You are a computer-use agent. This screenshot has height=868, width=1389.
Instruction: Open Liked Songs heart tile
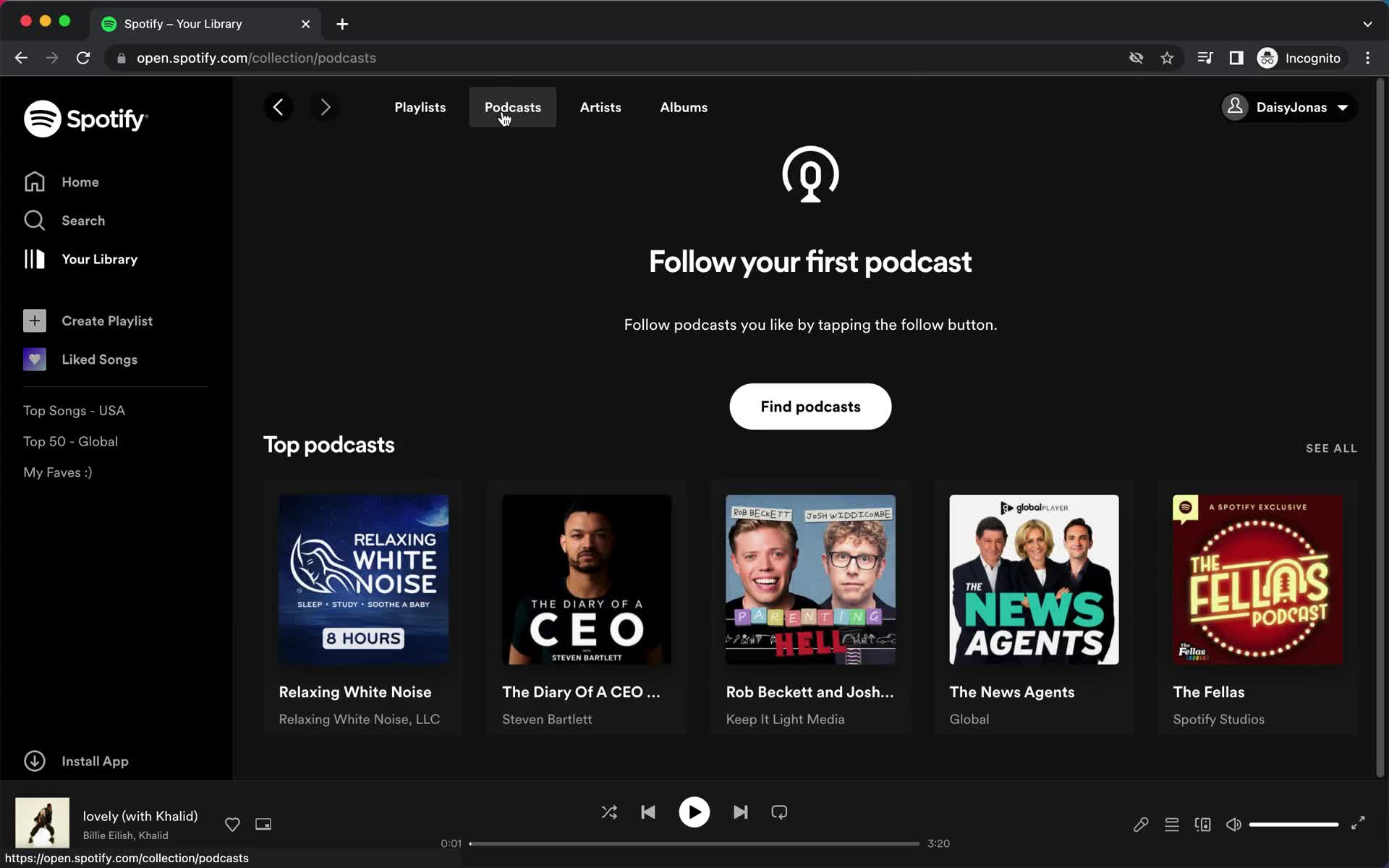35,359
